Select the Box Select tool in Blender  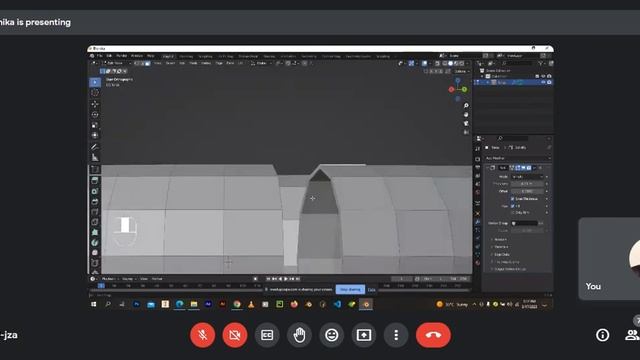tap(95, 82)
